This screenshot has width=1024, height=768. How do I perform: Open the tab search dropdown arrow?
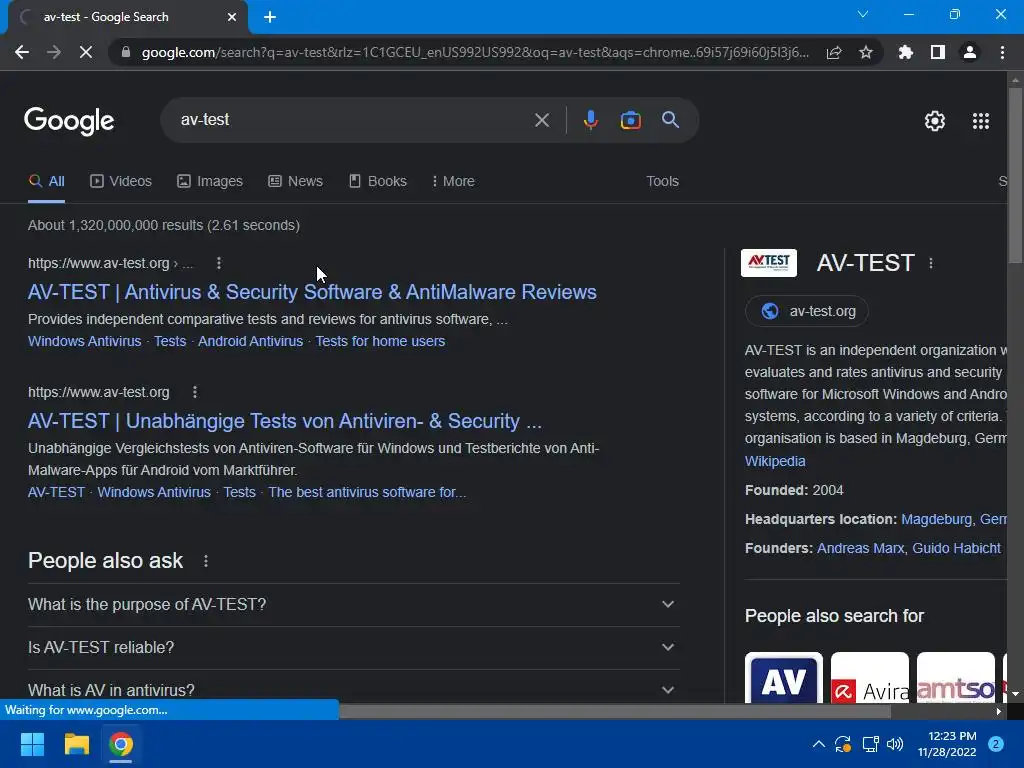click(863, 14)
